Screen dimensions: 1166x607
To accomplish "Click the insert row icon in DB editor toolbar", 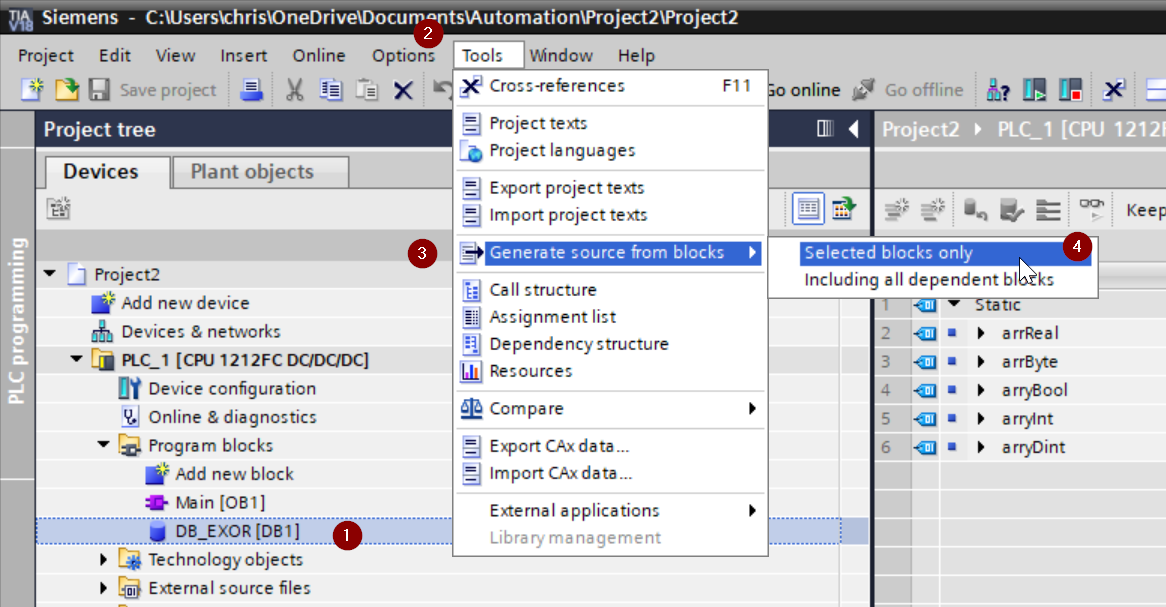I will (897, 210).
